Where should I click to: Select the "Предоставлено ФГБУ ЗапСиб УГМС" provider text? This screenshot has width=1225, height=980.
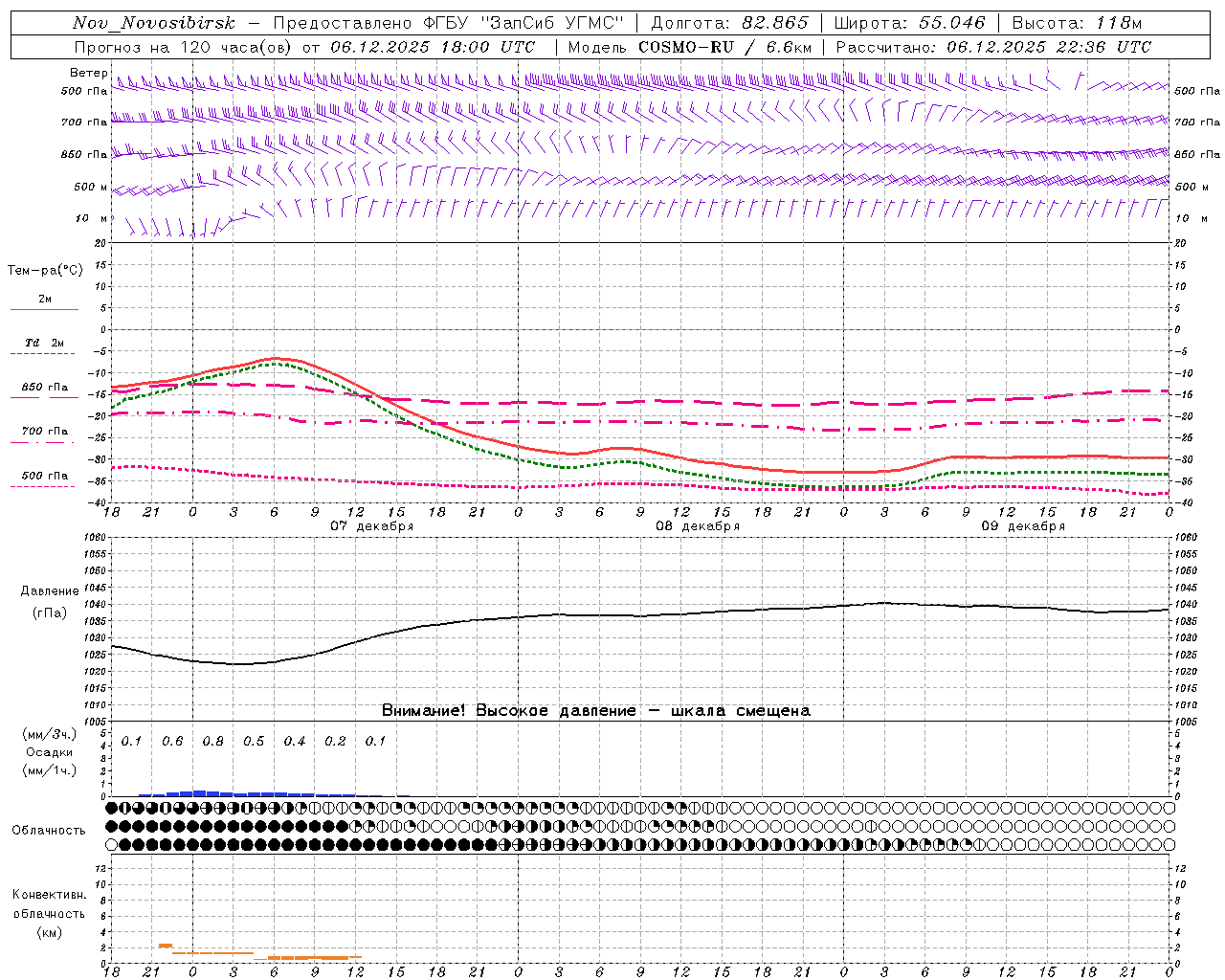click(x=449, y=24)
